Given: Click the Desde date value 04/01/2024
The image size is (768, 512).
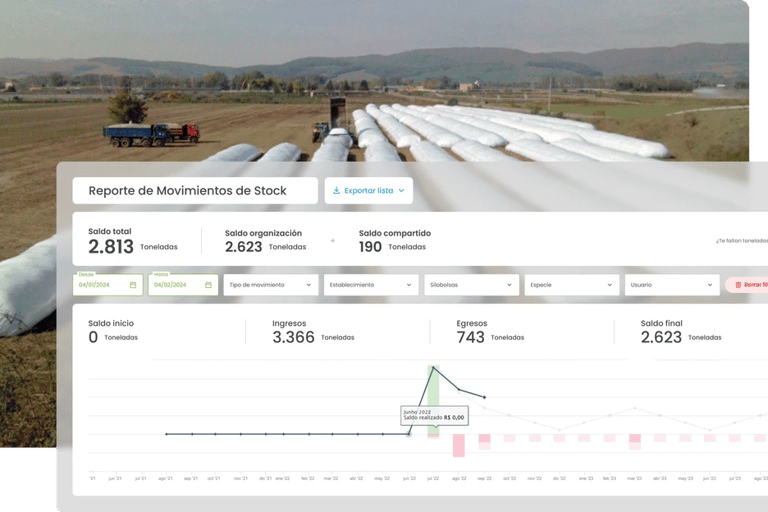Looking at the screenshot, I should click(94, 285).
